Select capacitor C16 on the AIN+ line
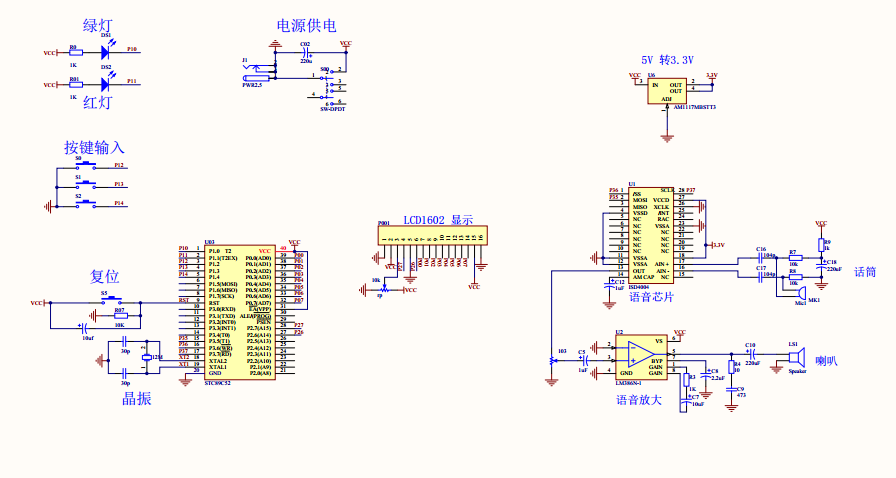The height and width of the screenshot is (478, 896). [761, 258]
